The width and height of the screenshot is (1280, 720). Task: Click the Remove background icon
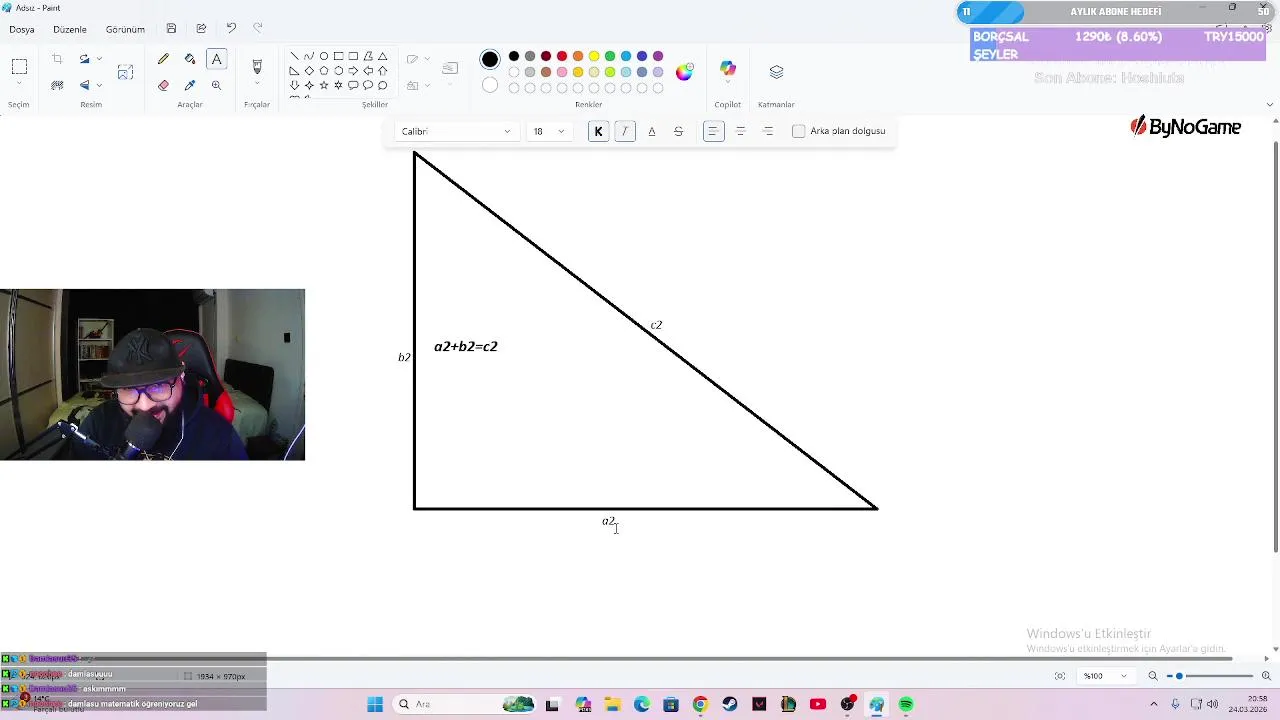click(57, 85)
